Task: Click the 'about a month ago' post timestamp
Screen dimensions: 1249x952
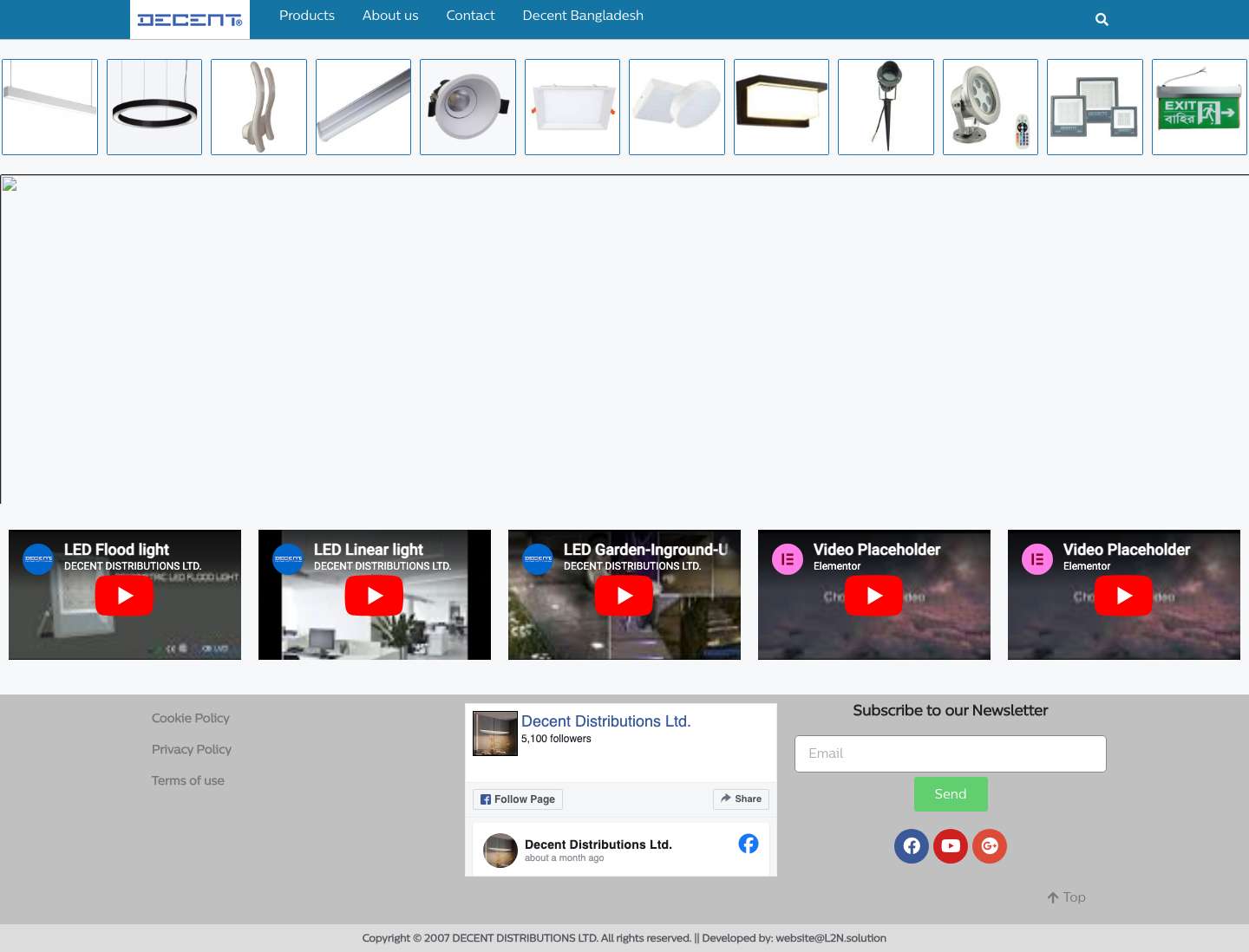Action: pyautogui.click(x=564, y=858)
